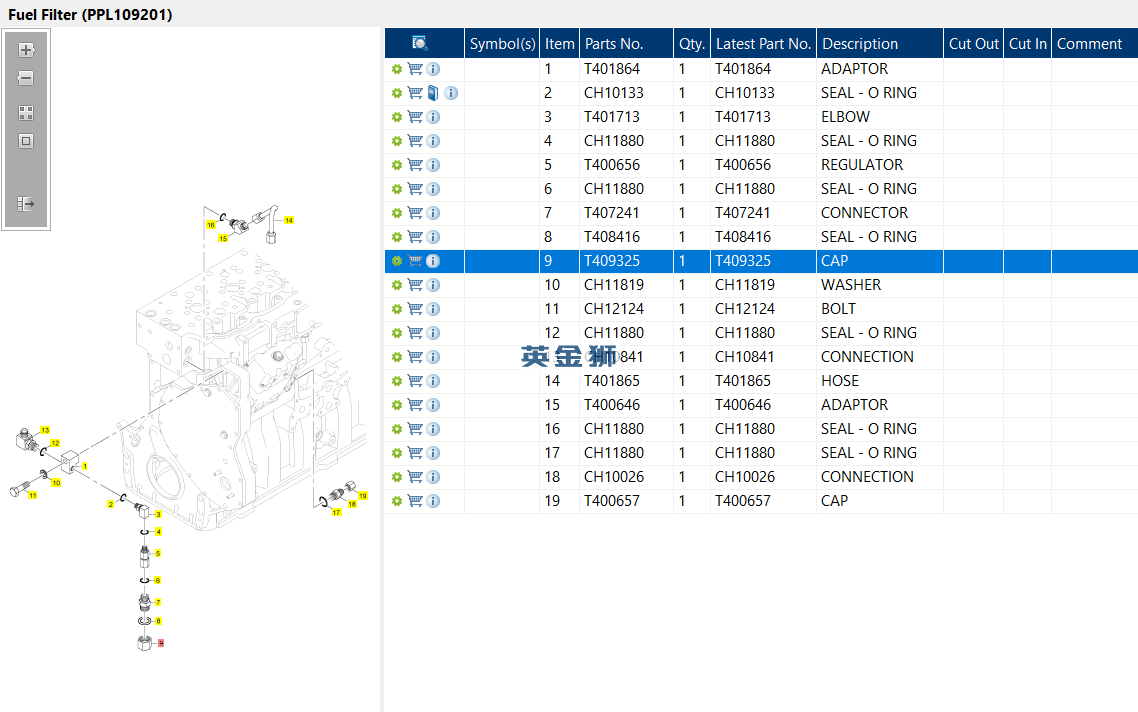Open info for ADAPTOR T401864

[x=433, y=69]
